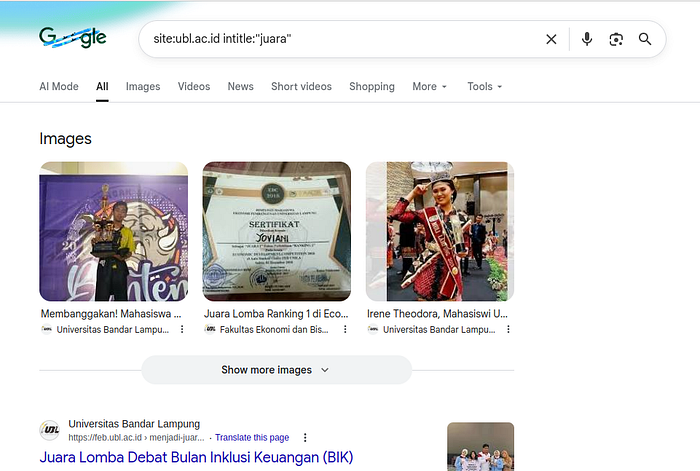Click the Google logo
Screen dimensions: 700x471
(73, 38)
